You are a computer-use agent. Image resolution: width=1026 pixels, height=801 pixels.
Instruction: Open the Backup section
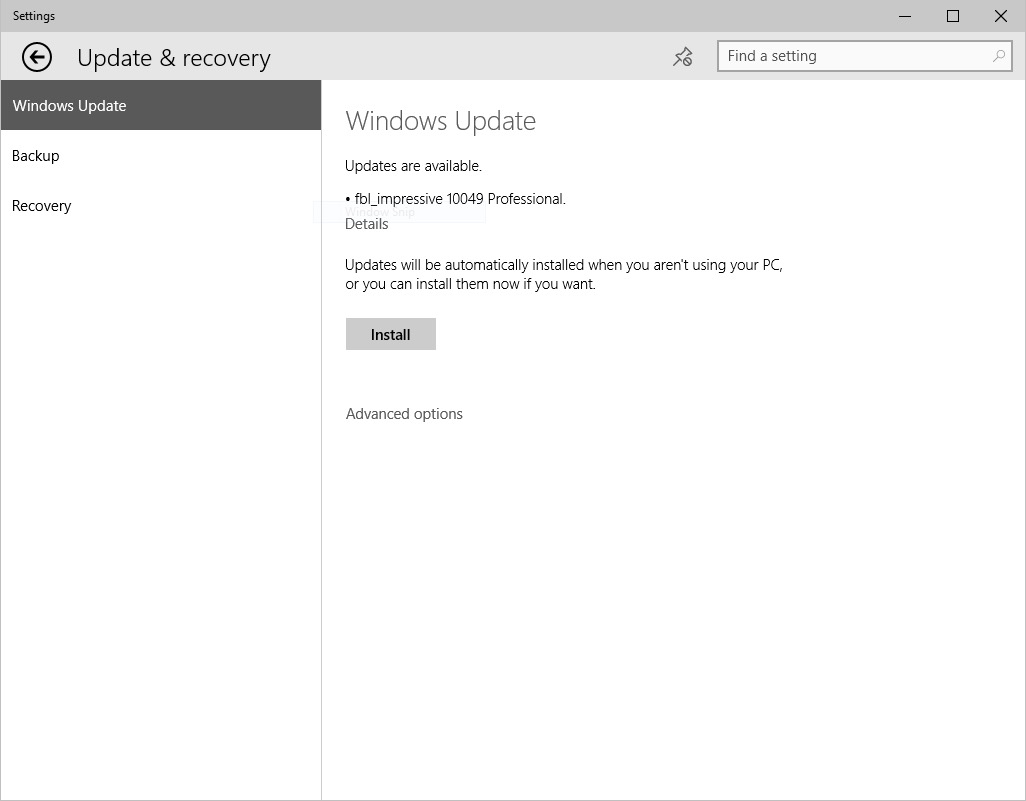[161, 156]
